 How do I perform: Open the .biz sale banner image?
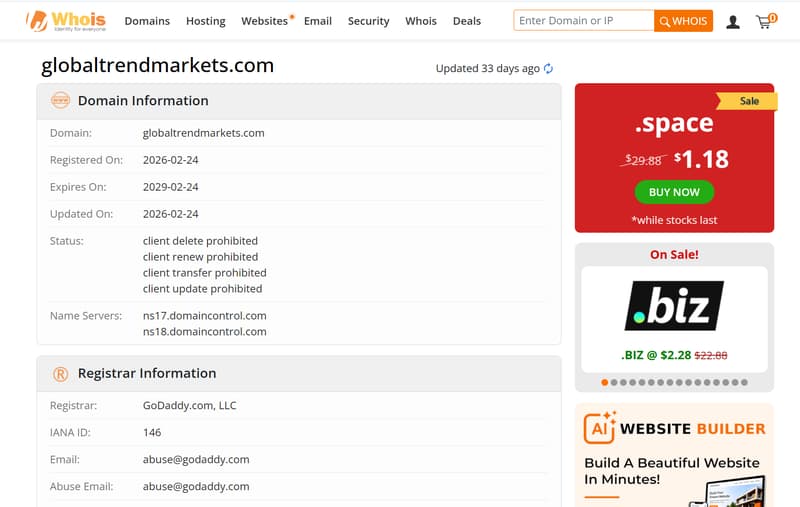[674, 306]
